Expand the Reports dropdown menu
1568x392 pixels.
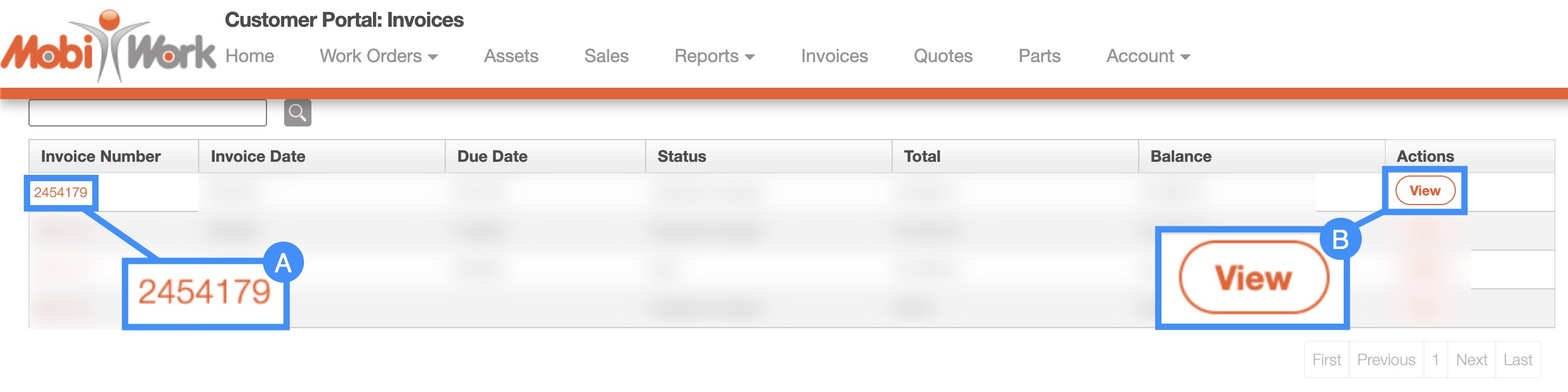pyautogui.click(x=714, y=56)
